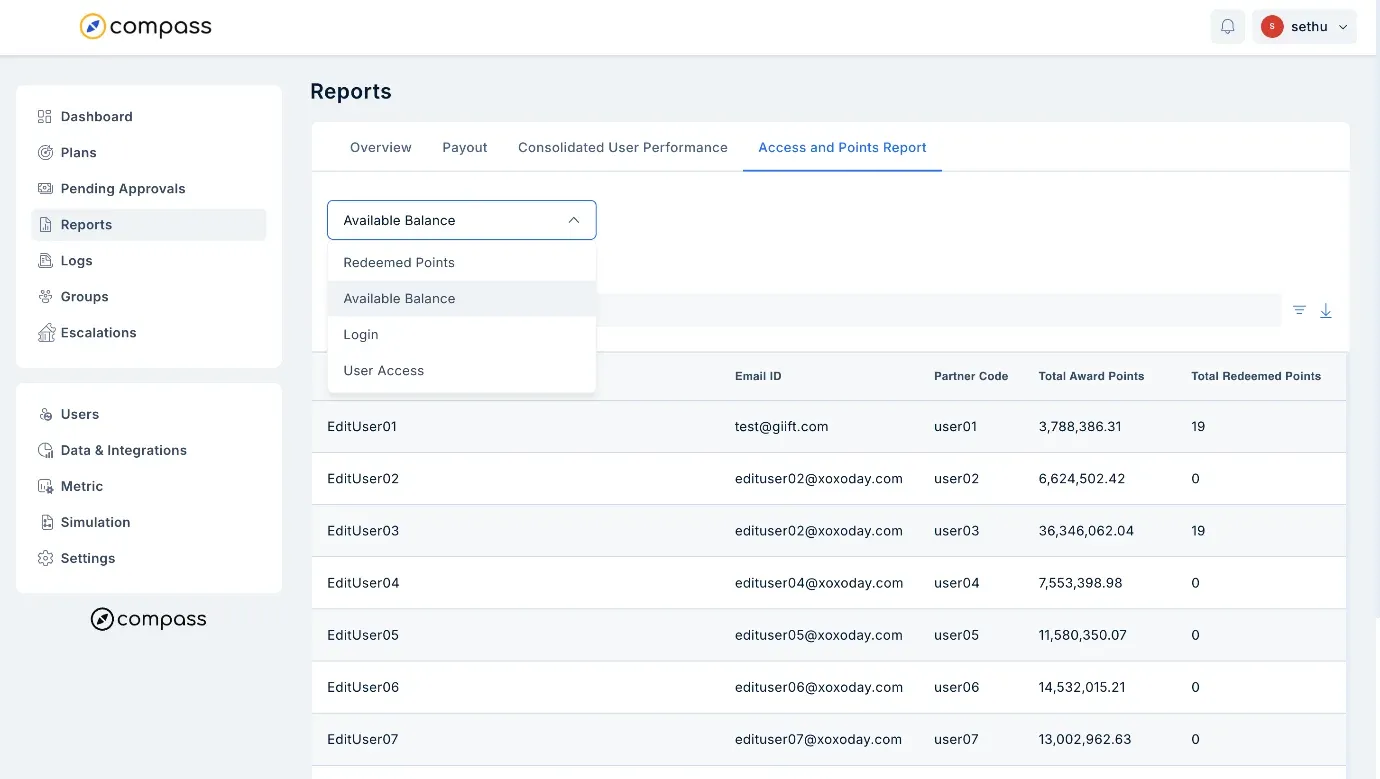
Task: Open the notifications bell icon
Action: coord(1227,27)
